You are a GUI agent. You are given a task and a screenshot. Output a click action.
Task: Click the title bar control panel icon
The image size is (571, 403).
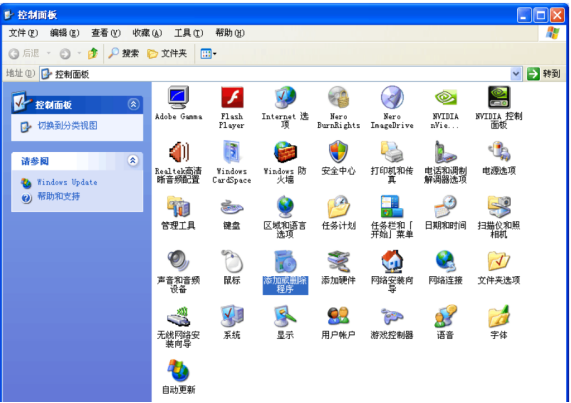9,15
